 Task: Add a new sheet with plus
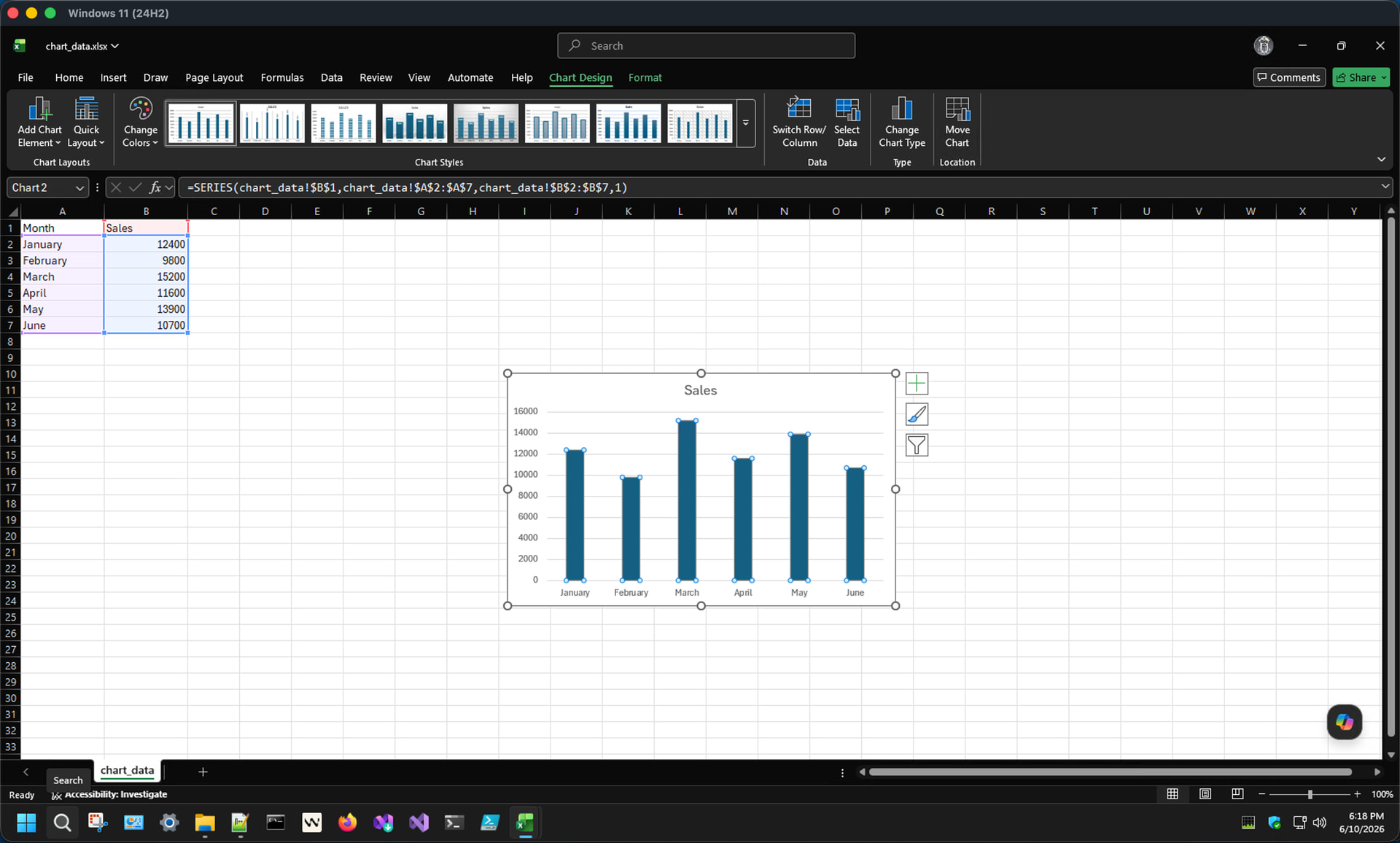203,772
